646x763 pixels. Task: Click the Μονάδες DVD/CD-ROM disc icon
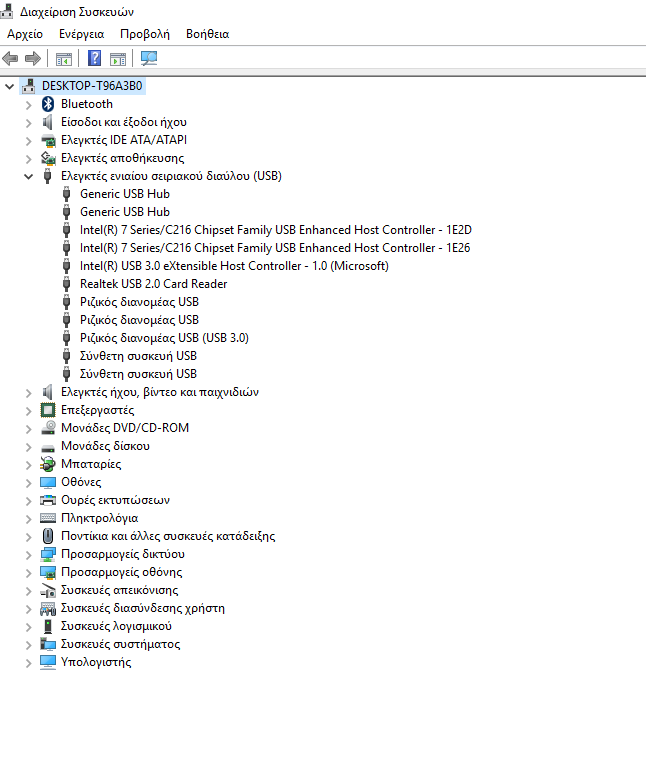point(48,428)
